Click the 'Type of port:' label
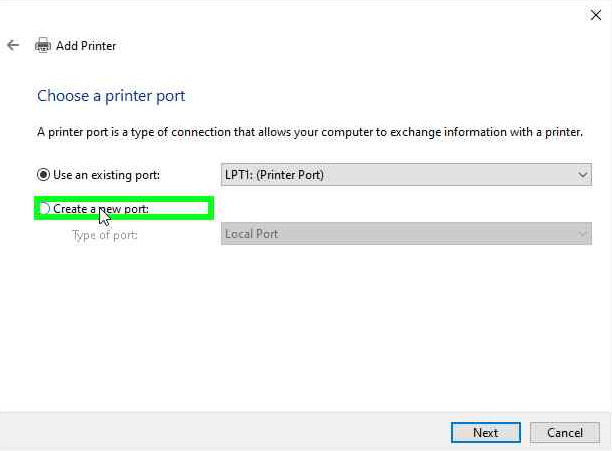 click(x=104, y=235)
